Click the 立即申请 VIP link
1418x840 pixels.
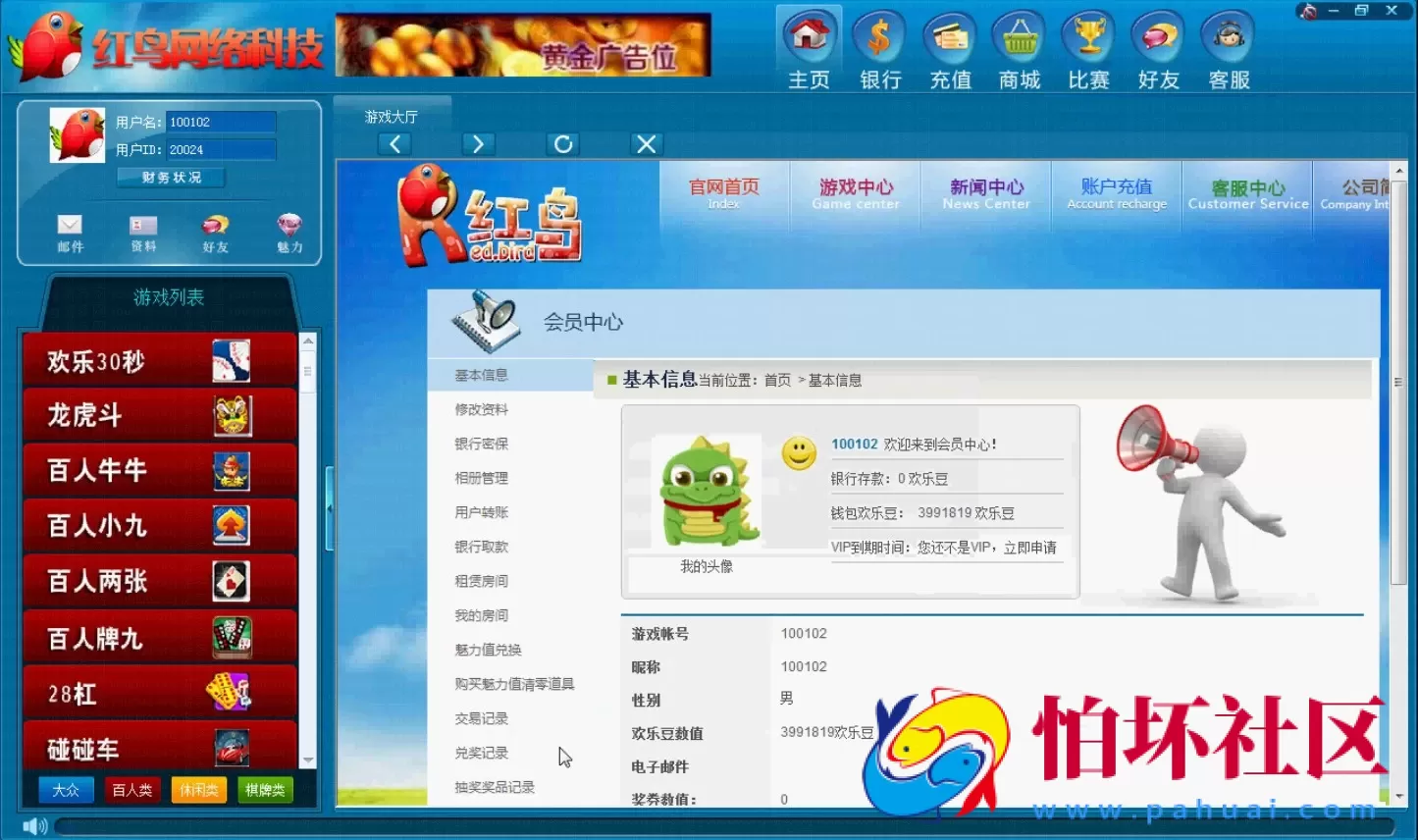[1033, 547]
